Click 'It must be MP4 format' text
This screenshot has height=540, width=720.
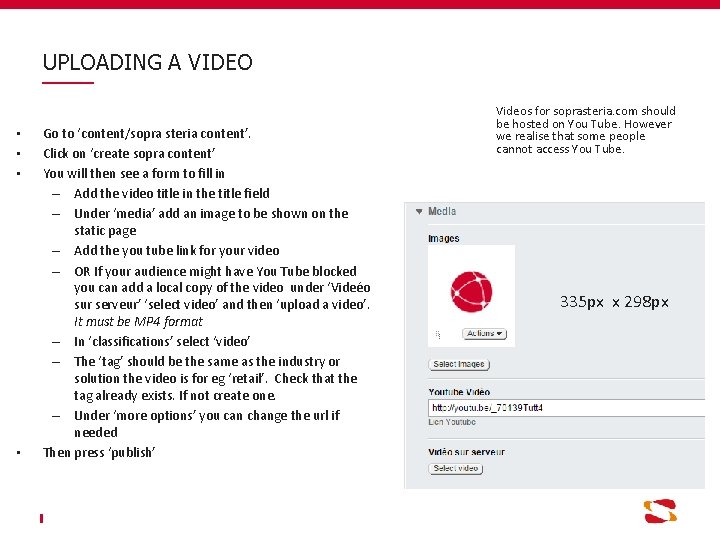[138, 321]
